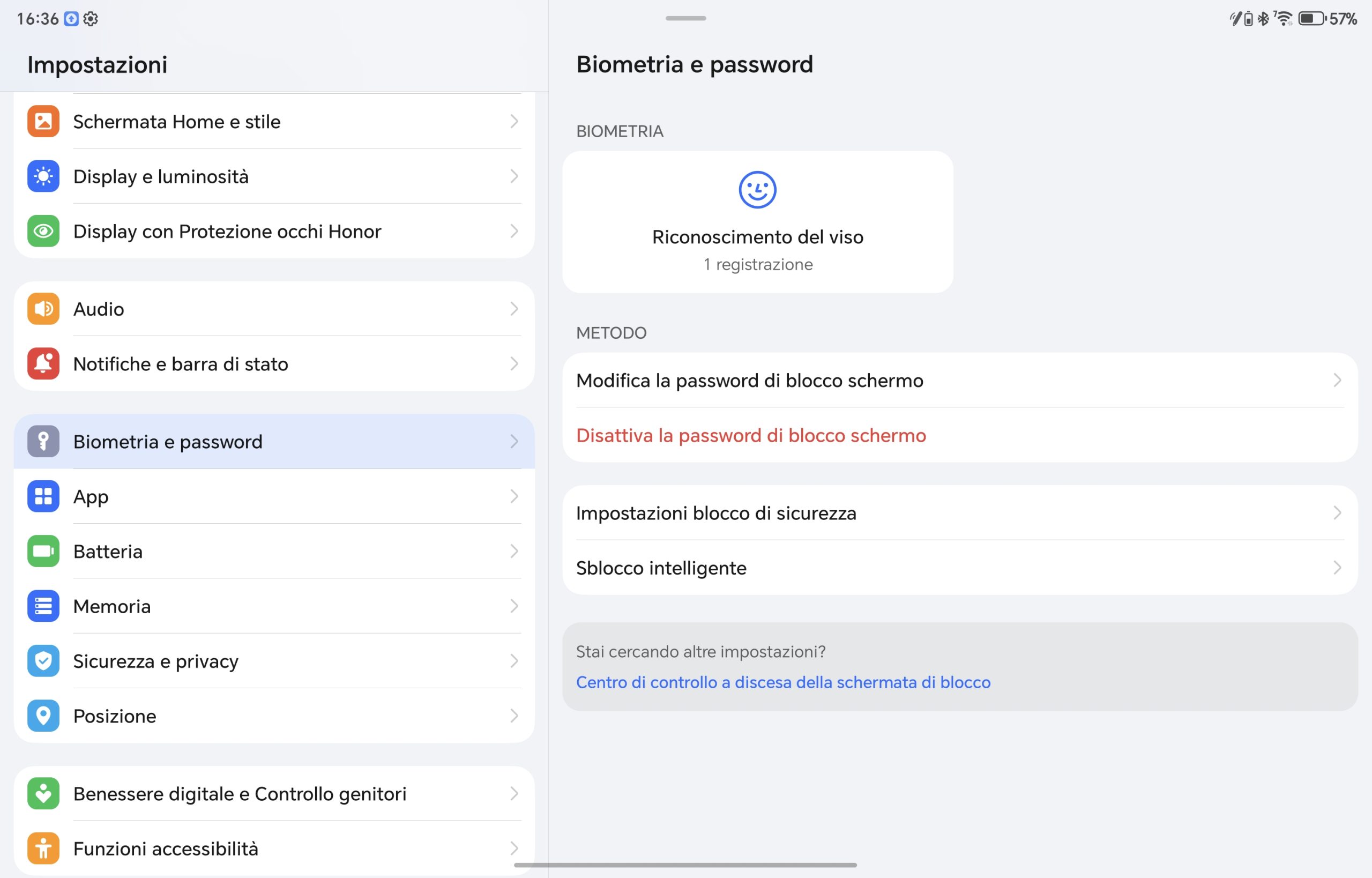Viewport: 1372px width, 878px height.
Task: Tap the red Notifiche bell icon
Action: [43, 364]
